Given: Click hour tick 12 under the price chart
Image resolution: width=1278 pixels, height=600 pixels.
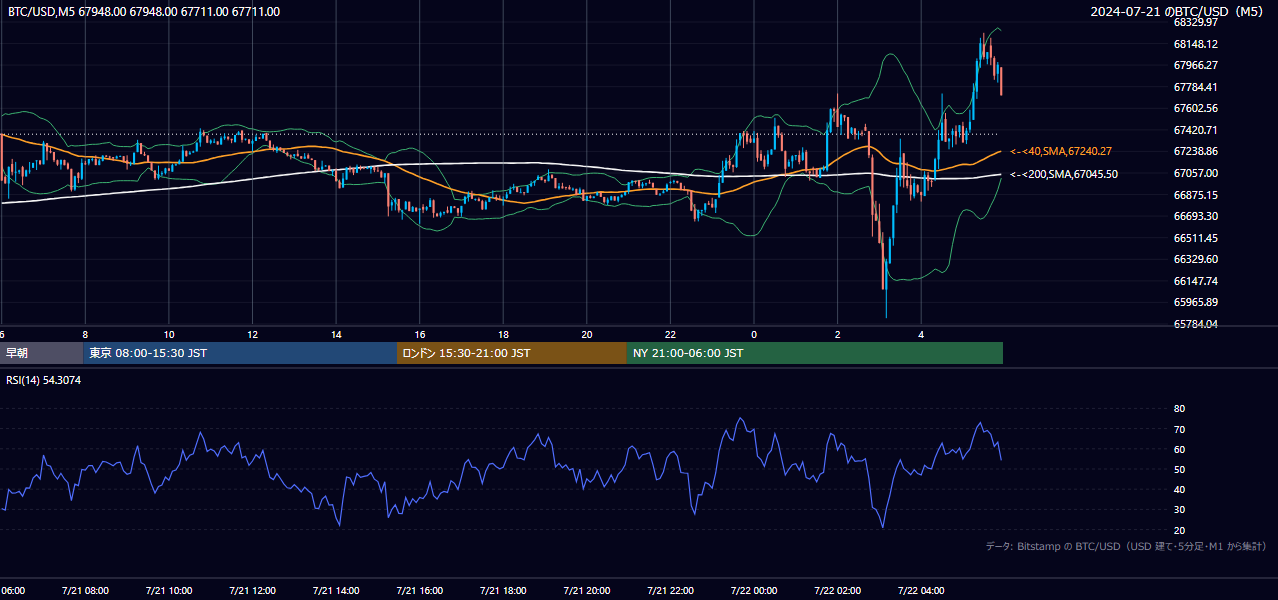Looking at the screenshot, I should coord(252,334).
